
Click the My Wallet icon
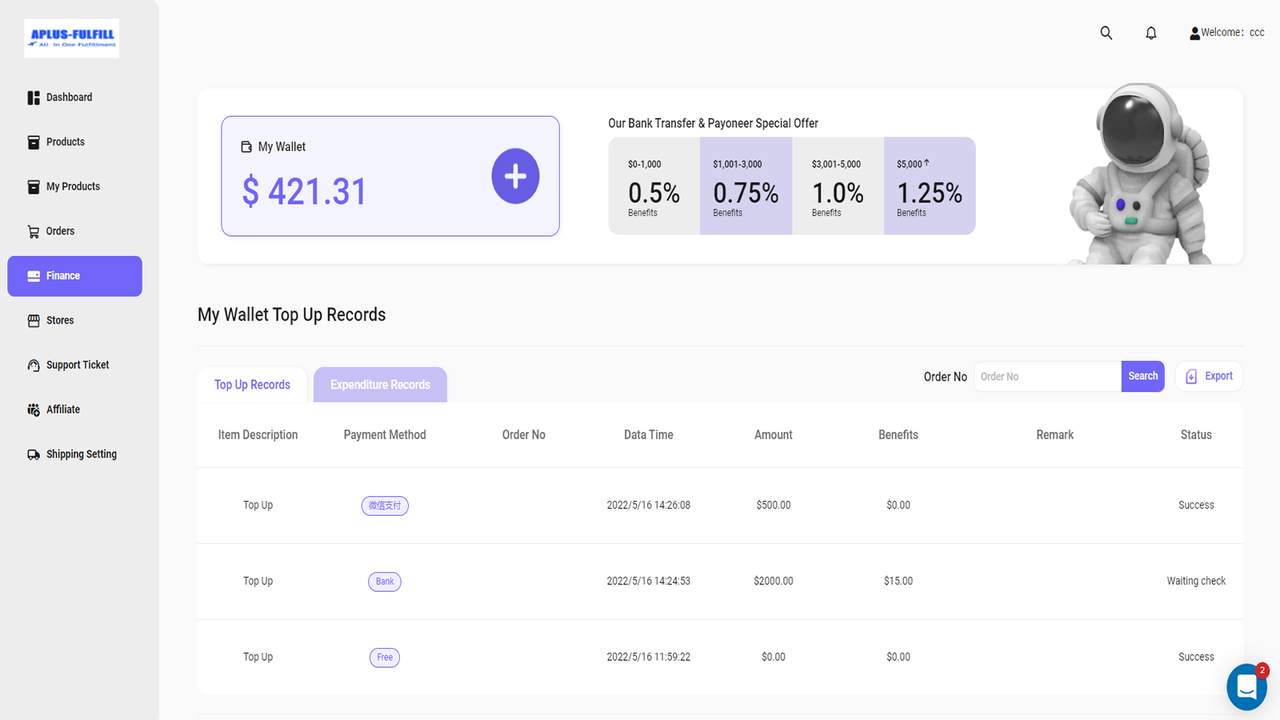(x=247, y=147)
